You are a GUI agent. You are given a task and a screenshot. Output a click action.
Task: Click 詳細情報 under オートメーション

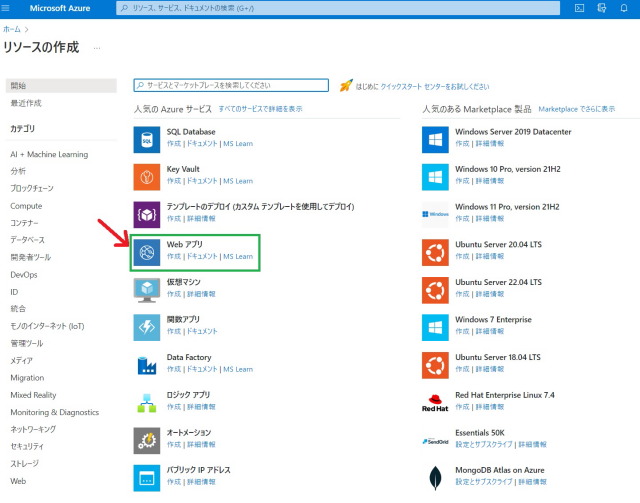pos(201,444)
